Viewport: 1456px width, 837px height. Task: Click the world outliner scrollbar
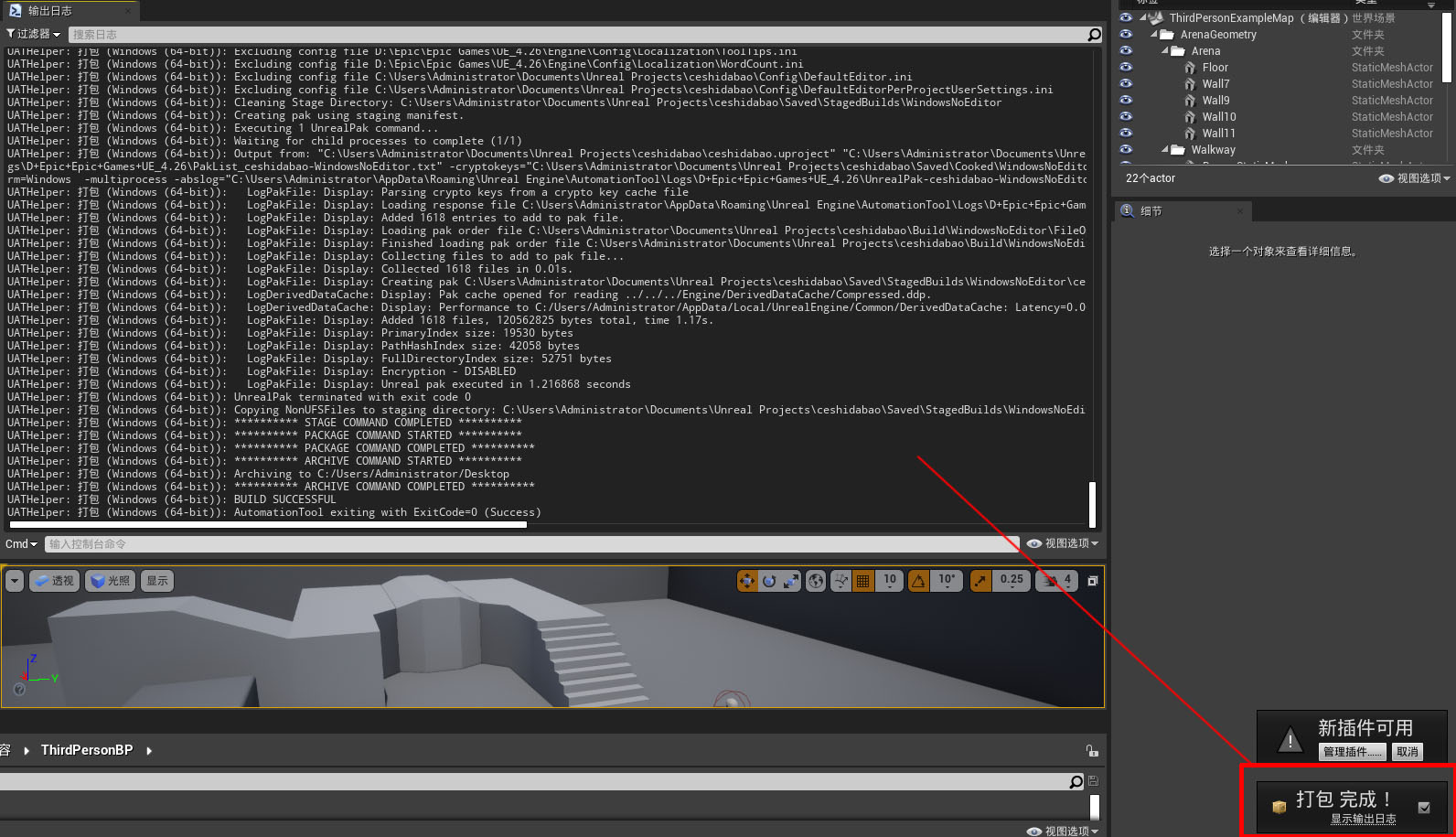(1447, 46)
